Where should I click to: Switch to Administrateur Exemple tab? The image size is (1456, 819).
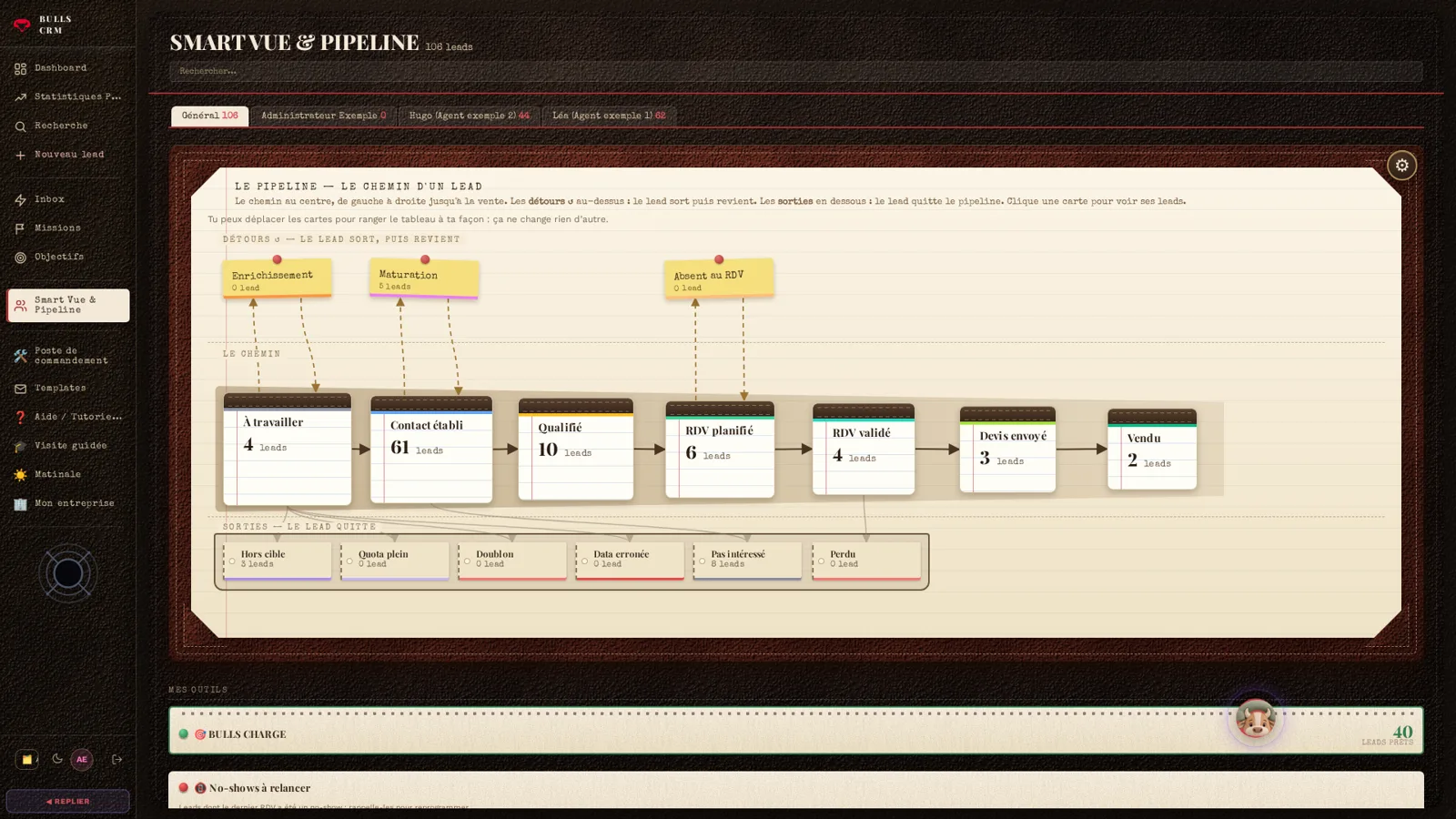323,116
